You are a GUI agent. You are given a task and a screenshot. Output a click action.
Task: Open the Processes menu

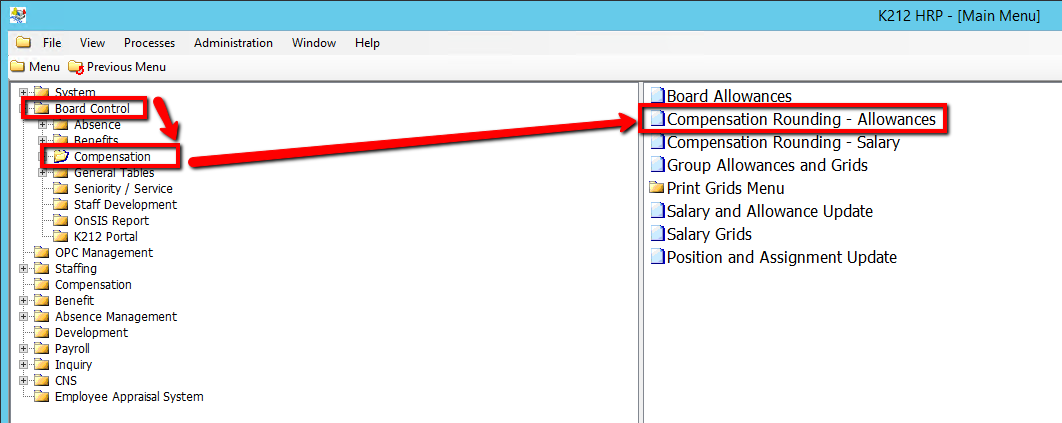click(149, 43)
